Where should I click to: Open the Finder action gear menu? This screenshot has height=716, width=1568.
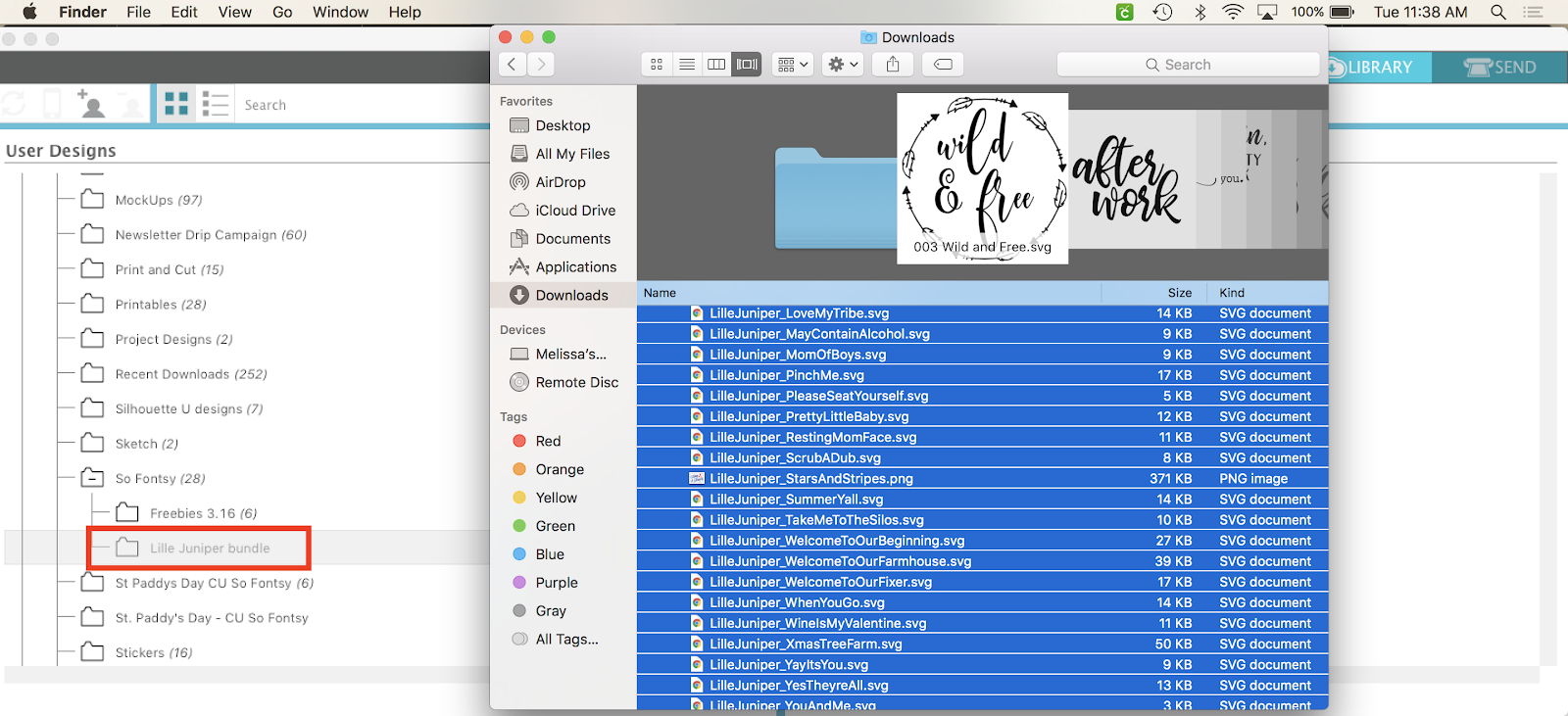[843, 65]
